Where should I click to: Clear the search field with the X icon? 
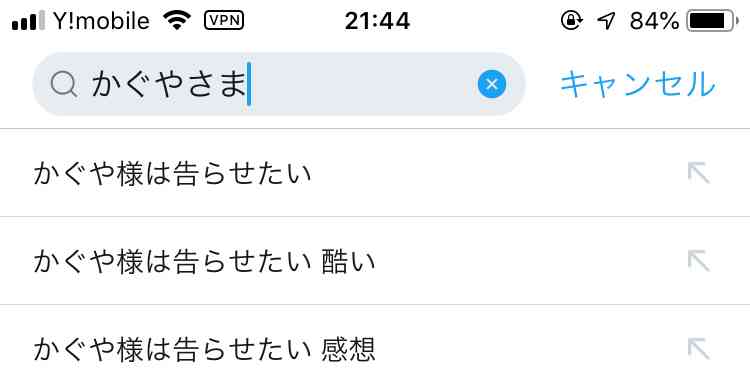491,84
